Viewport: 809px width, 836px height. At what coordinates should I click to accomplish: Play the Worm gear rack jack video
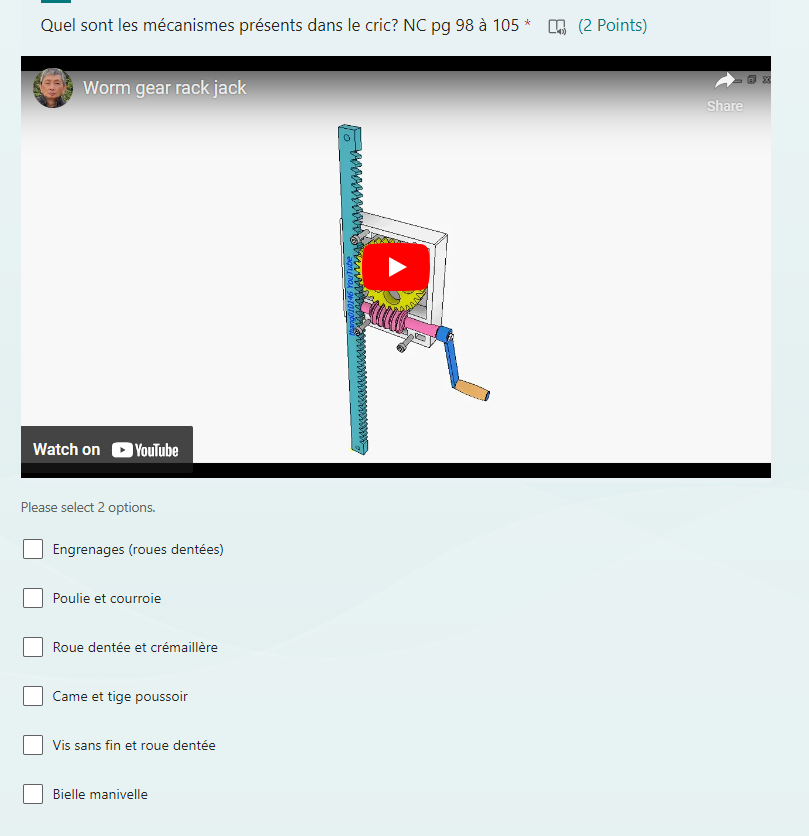(x=395, y=267)
